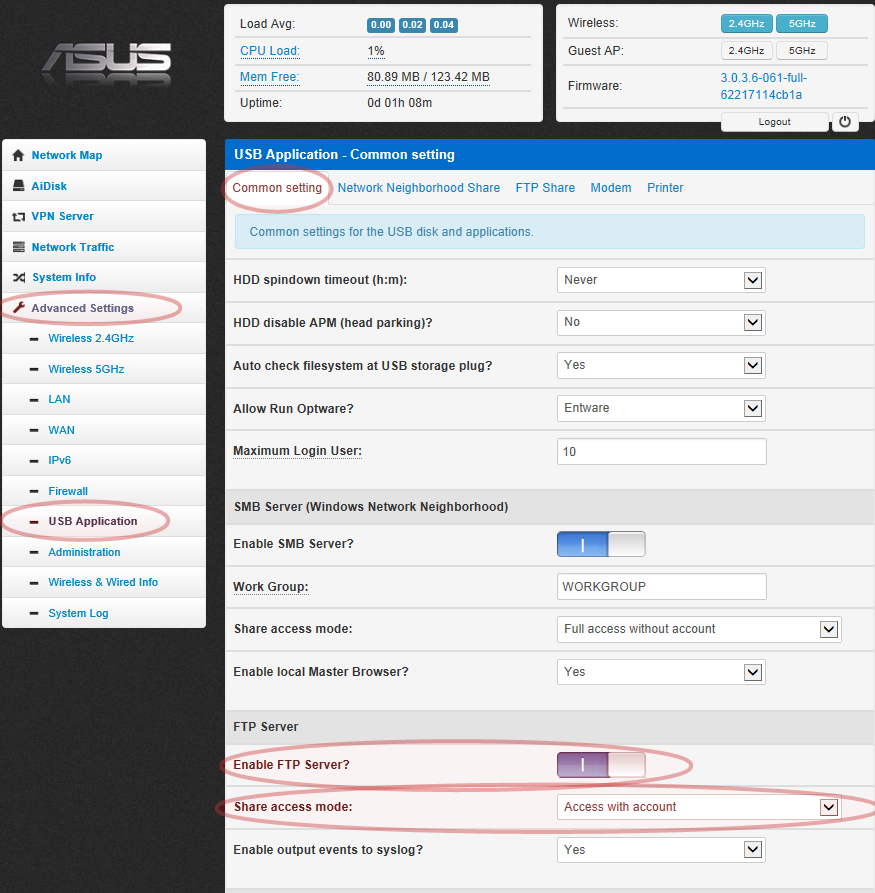This screenshot has width=875, height=893.
Task: Open the Allow Run Optware dropdown
Action: (661, 408)
